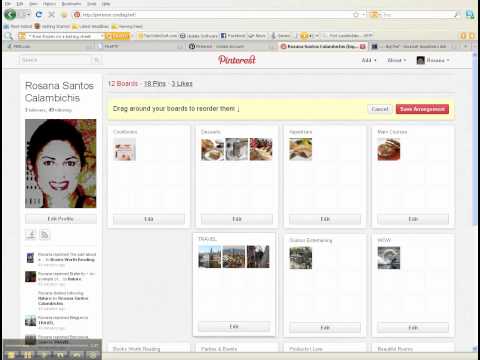The image size is (480, 360).
Task: Click the 3 Likes link
Action: 182,84
